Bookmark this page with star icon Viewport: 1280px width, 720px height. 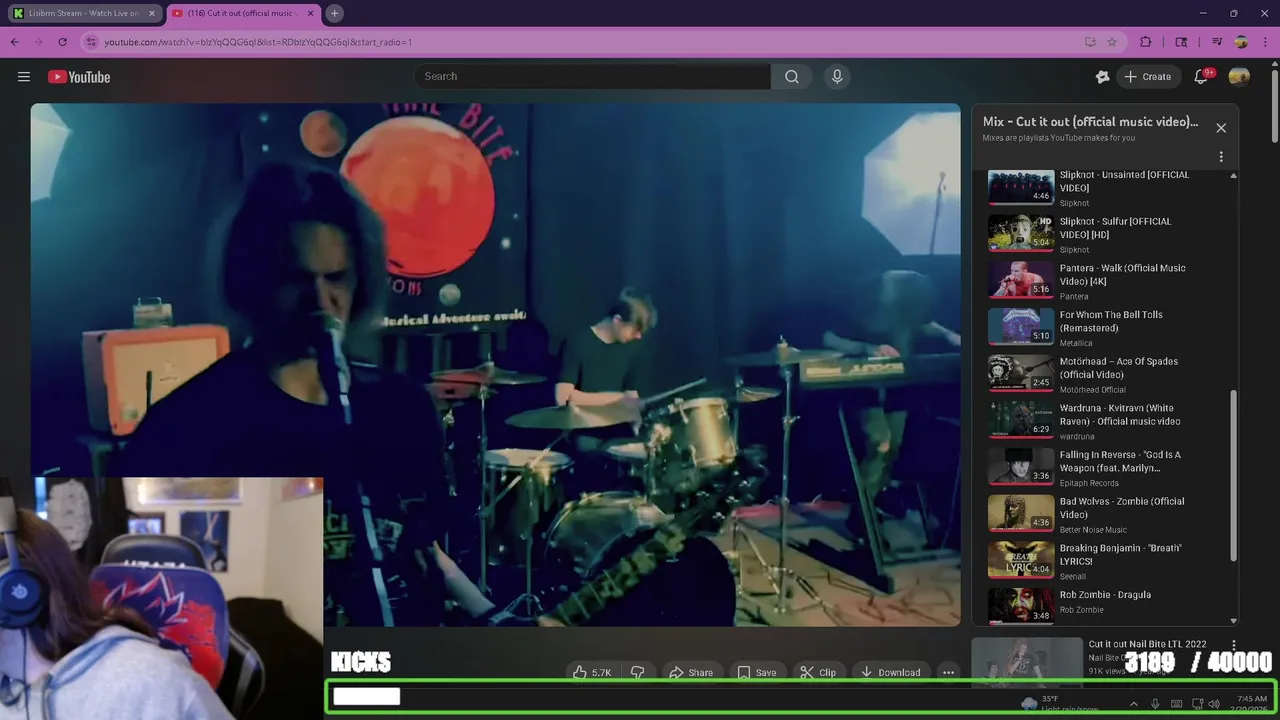point(1112,42)
